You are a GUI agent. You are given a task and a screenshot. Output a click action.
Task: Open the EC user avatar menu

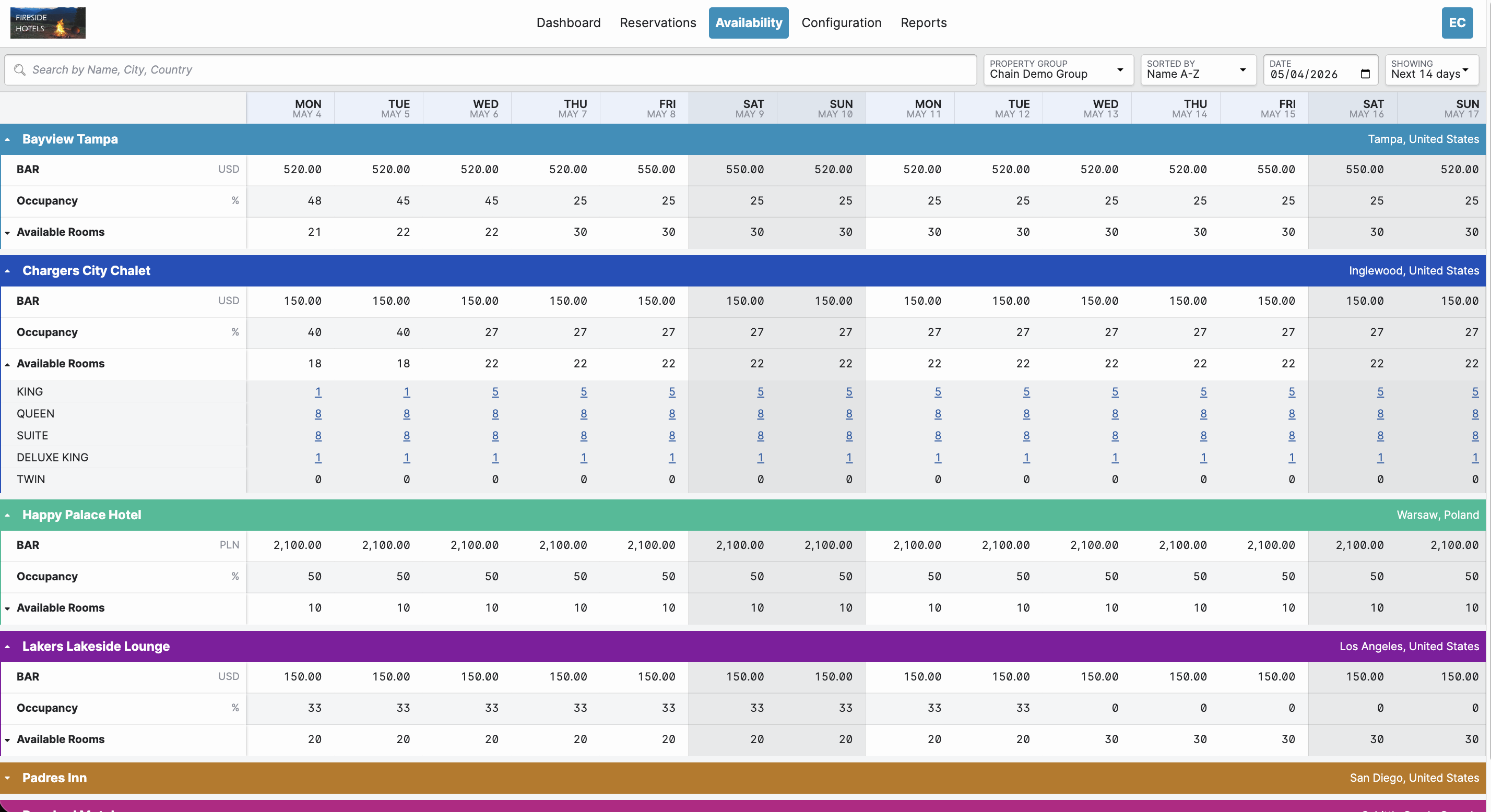tap(1457, 23)
